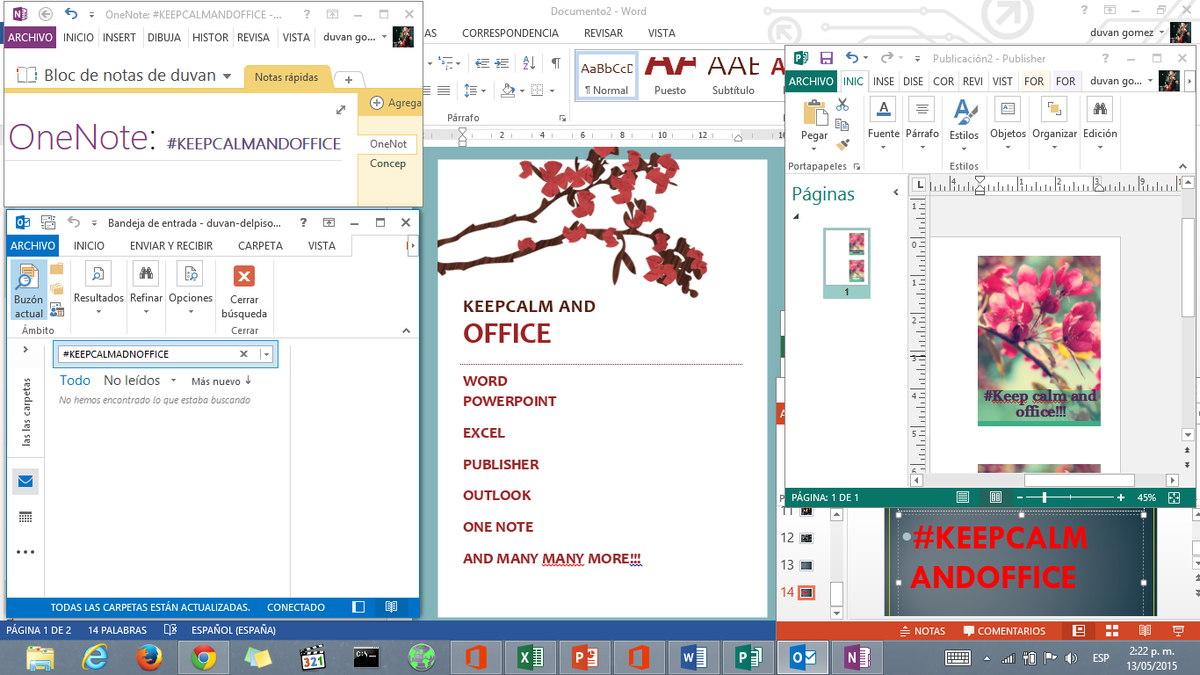Switch Publisher to single page view

point(962,497)
